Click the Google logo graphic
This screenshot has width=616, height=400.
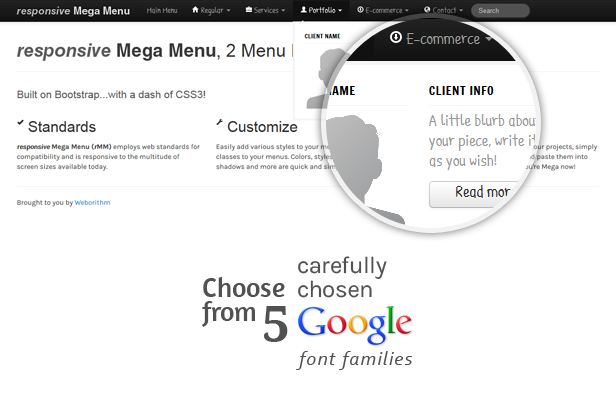(354, 325)
